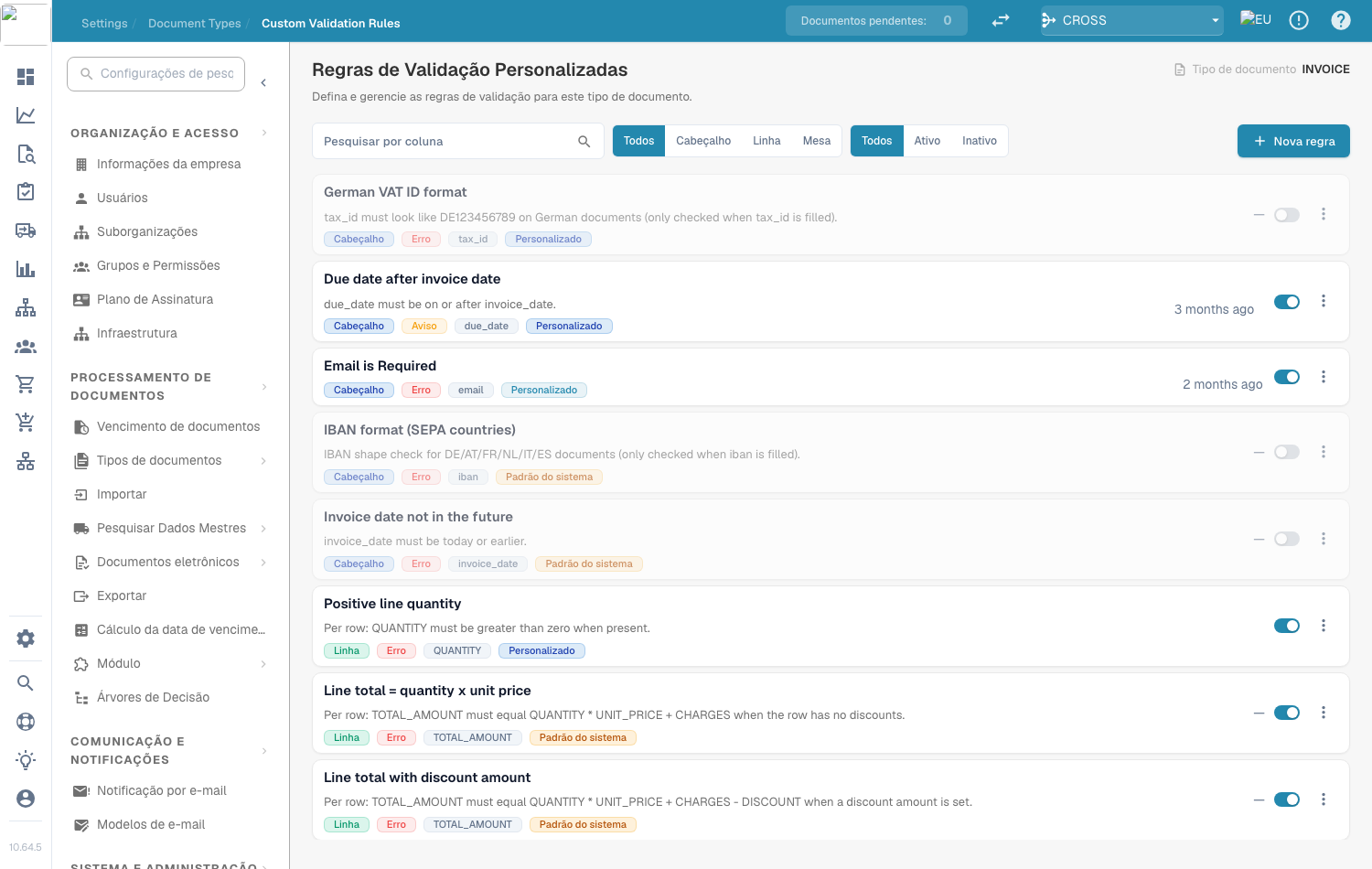Collapse the settings sidebar chevron

coord(263,83)
